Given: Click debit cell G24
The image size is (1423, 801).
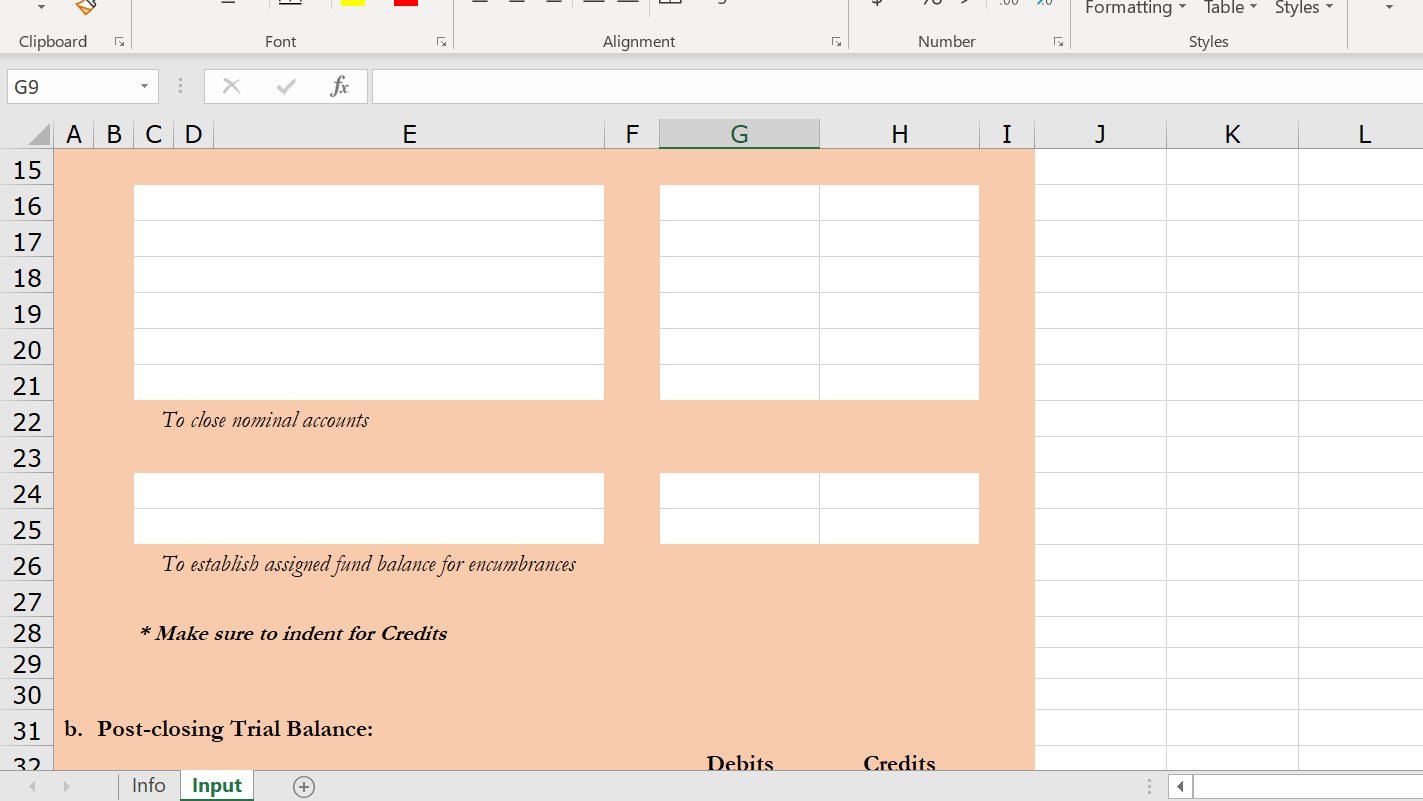Looking at the screenshot, I should coord(739,491).
